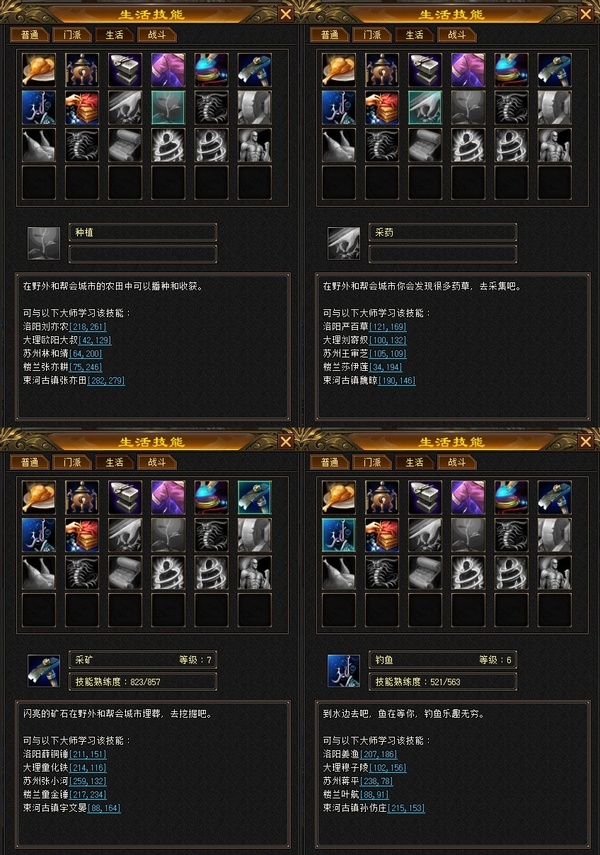
Task: Click the 技能熟练度 823/857 proficiency bar
Action: [x=143, y=682]
